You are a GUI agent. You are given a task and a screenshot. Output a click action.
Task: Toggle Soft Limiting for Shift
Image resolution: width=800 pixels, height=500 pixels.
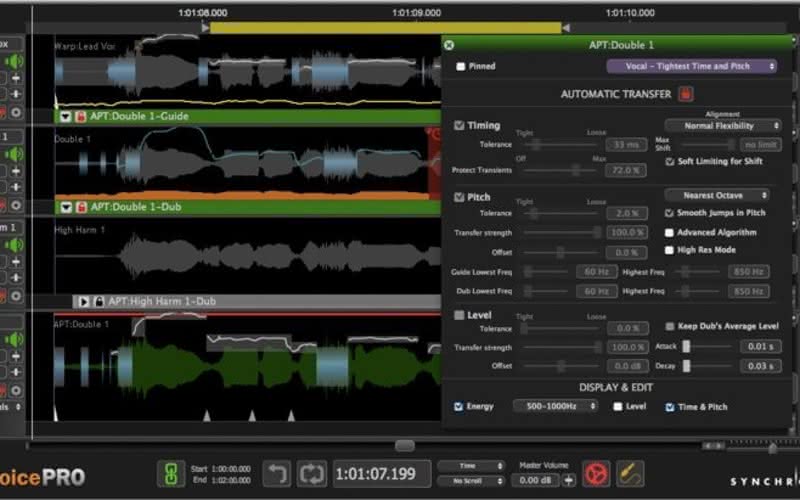[x=670, y=162]
